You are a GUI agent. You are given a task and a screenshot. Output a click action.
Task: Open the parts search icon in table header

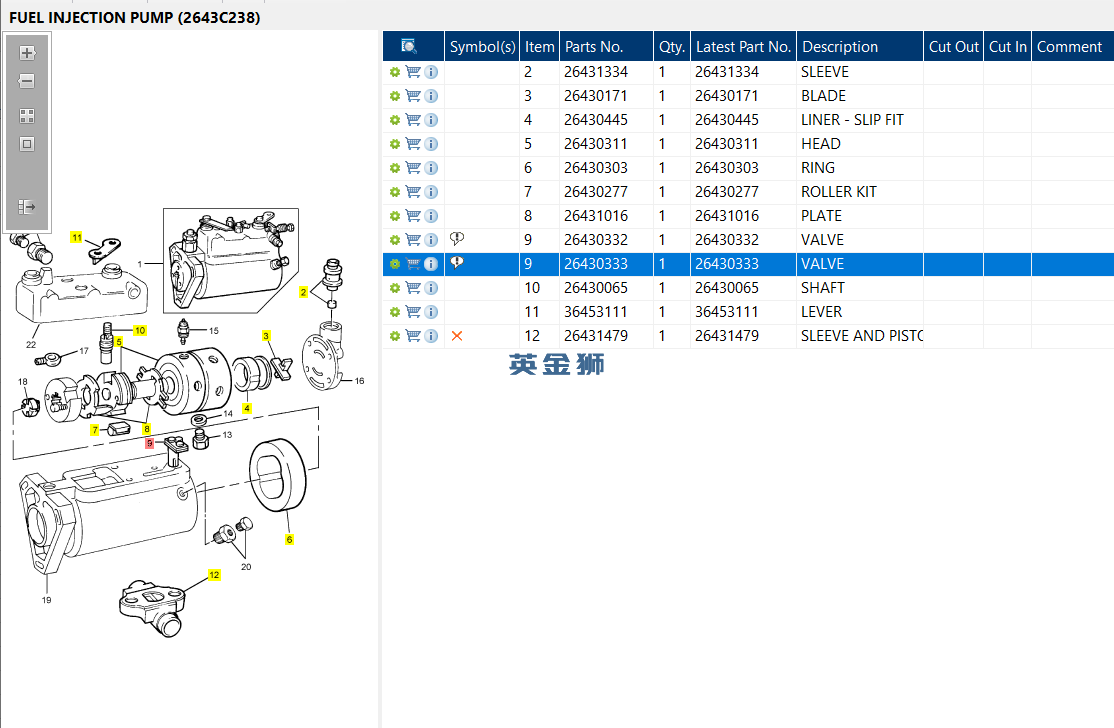pos(408,46)
